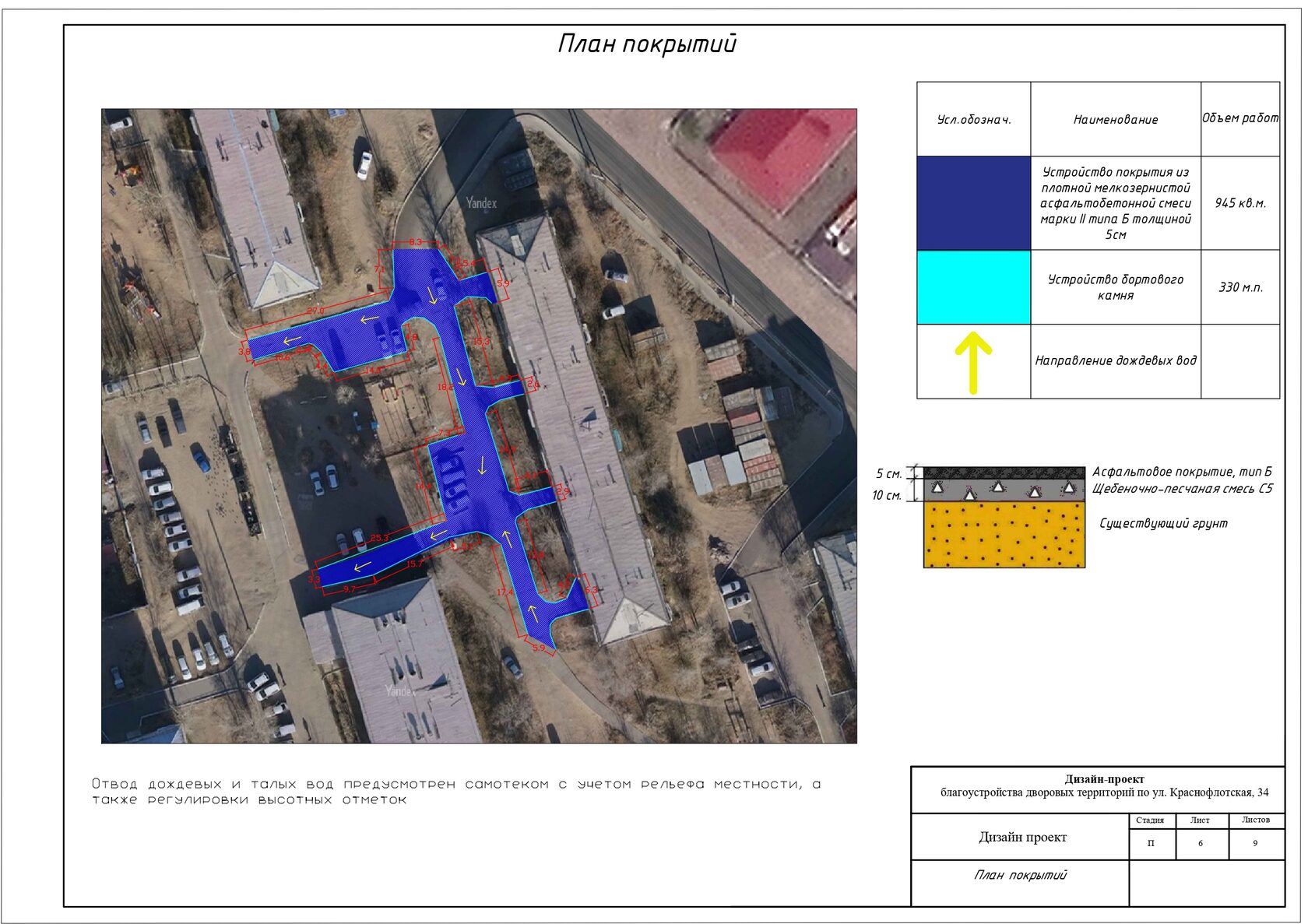Click the 'Асфальтовое покрытие, тип Б' label

pos(1182,472)
